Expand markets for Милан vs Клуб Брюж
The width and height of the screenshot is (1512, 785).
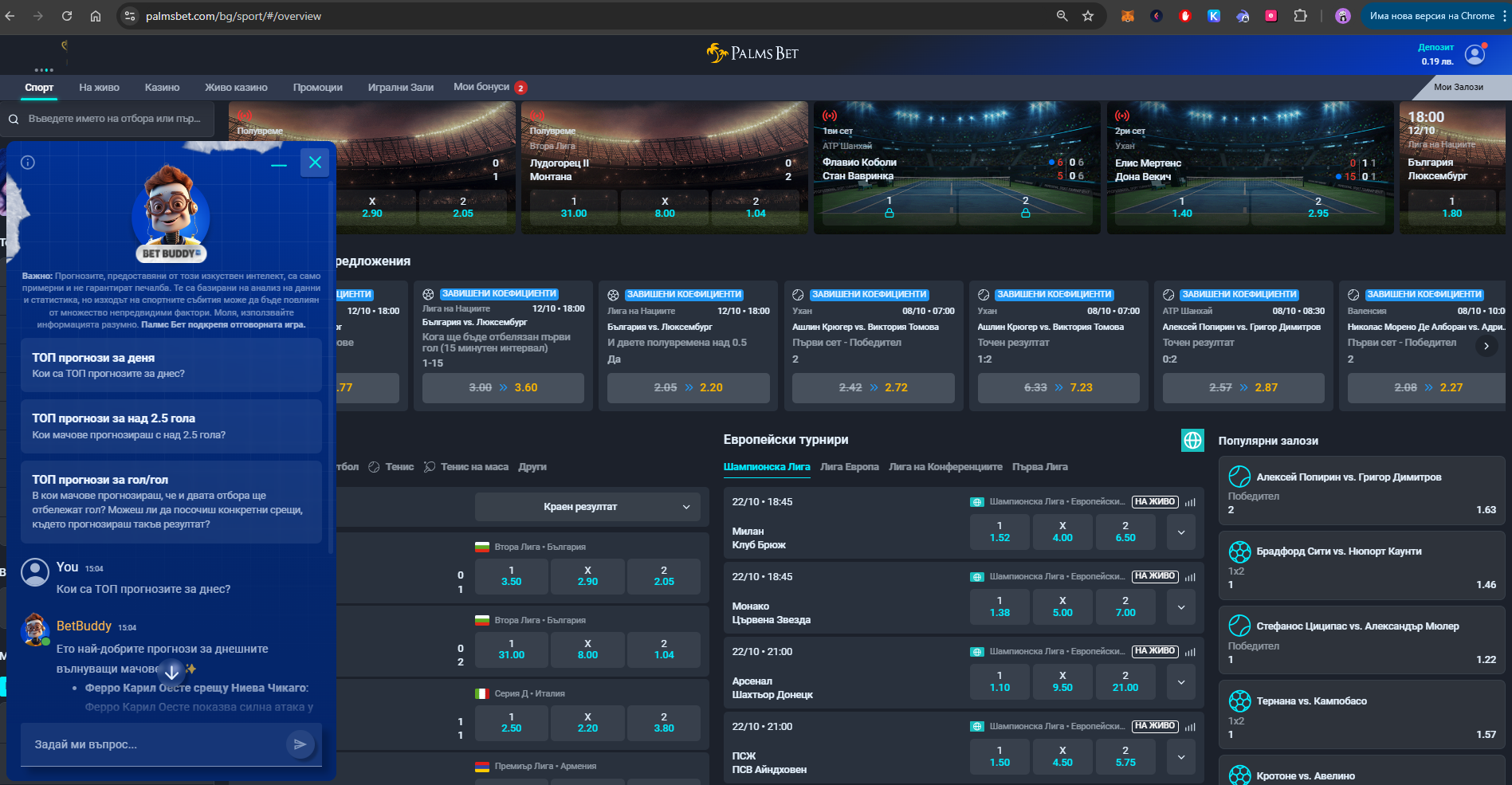pyautogui.click(x=1181, y=532)
